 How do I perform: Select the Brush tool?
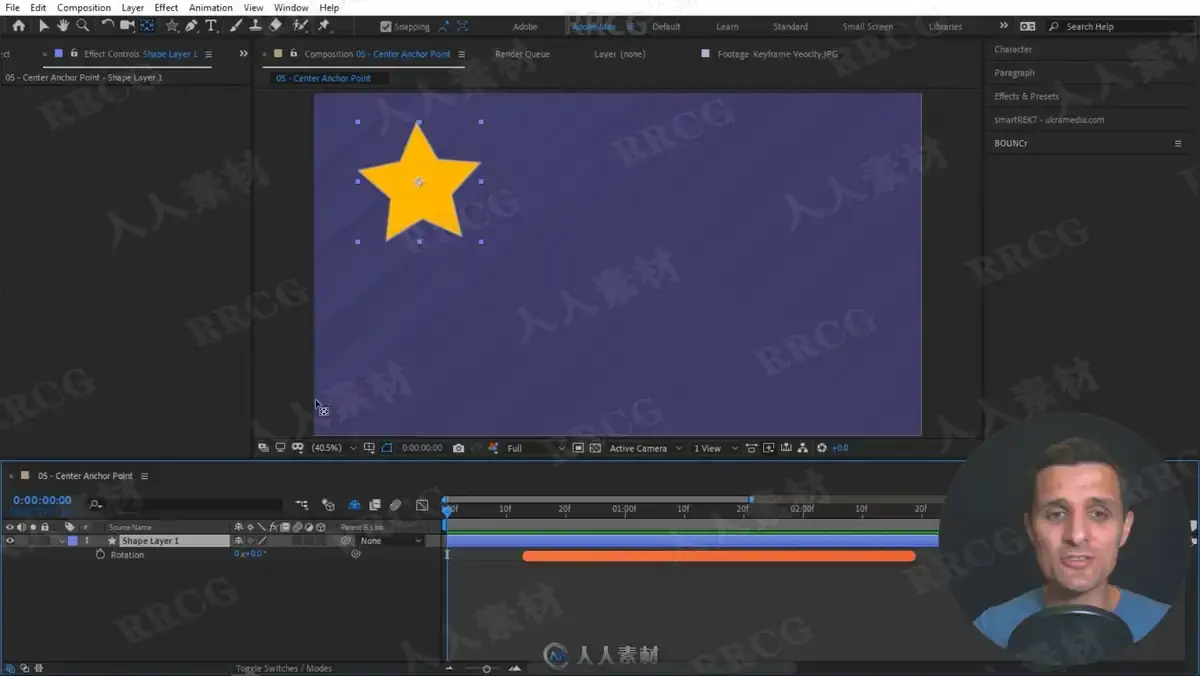click(x=236, y=26)
